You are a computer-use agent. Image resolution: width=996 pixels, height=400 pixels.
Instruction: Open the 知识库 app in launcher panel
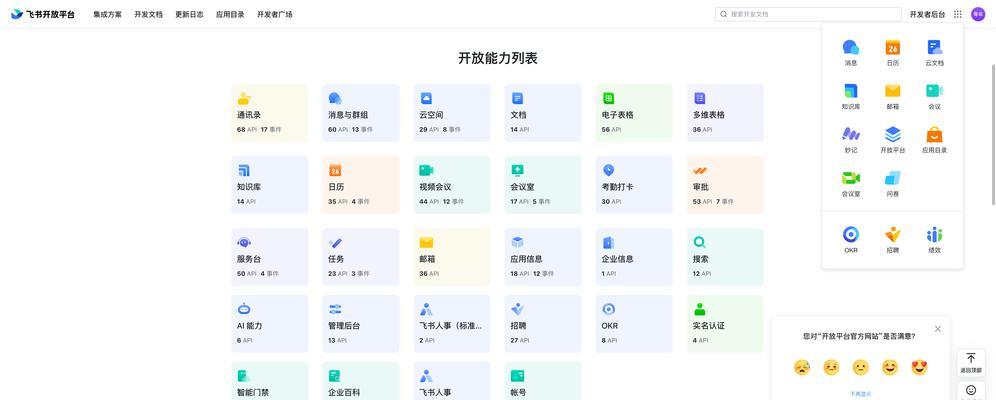tap(851, 97)
